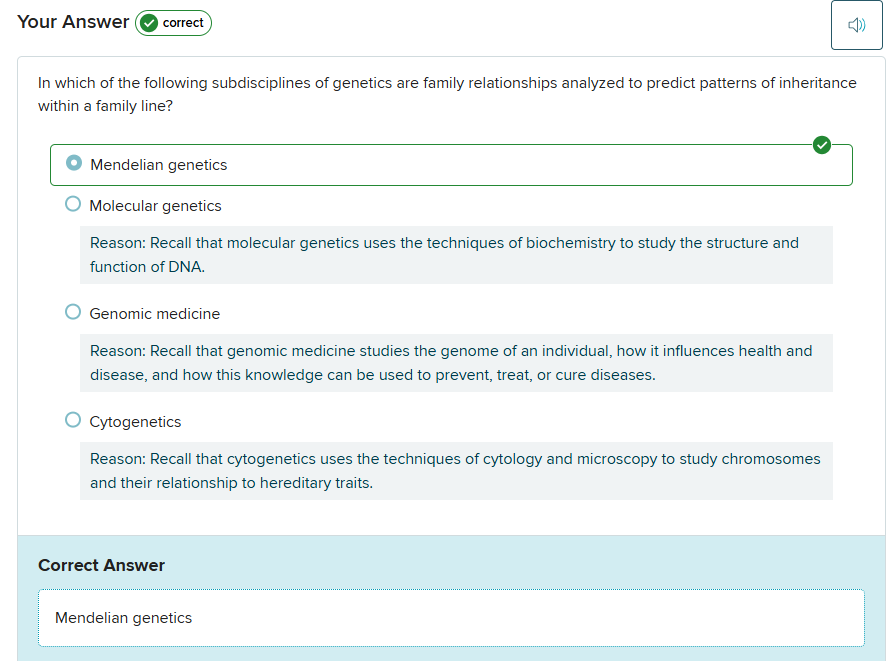The image size is (893, 661).
Task: Click the green checkmark in the correct badge
Action: (x=149, y=23)
